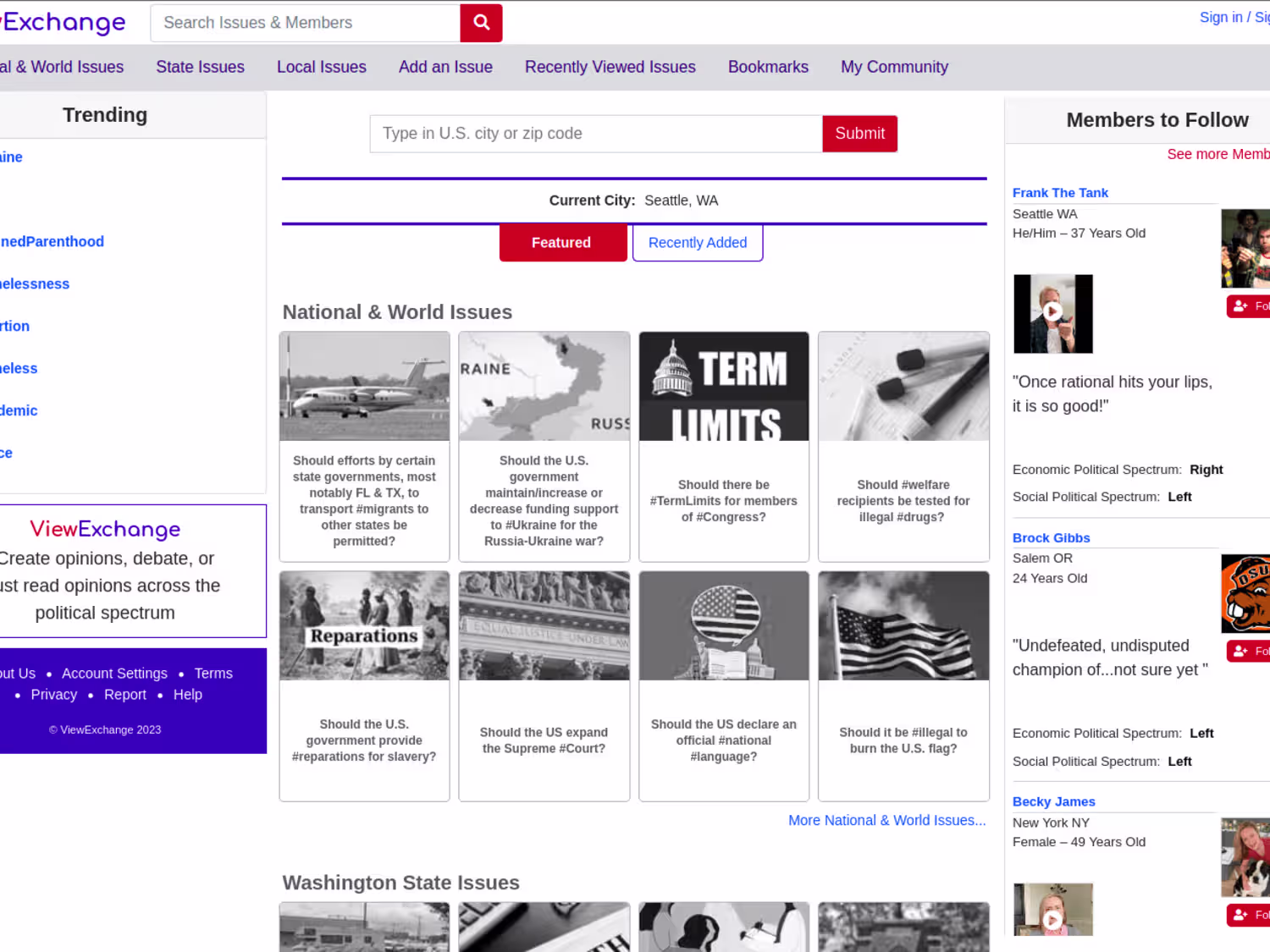1270x952 pixels.
Task: Open More National & World Issues link
Action: tap(887, 820)
